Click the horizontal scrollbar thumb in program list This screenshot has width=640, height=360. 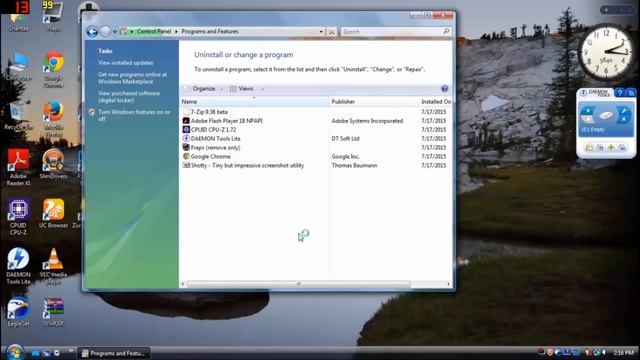click(x=298, y=284)
